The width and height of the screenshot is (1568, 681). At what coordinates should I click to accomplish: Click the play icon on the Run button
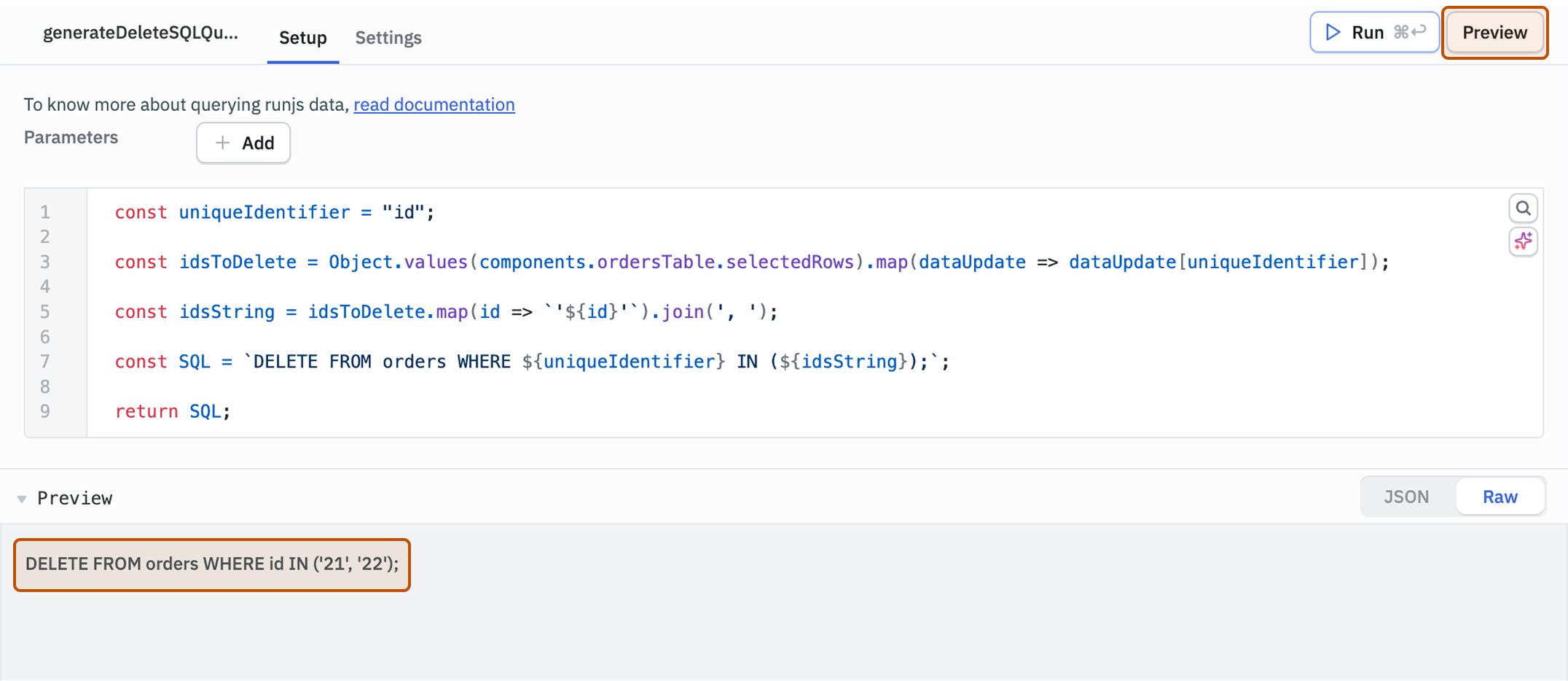point(1333,32)
